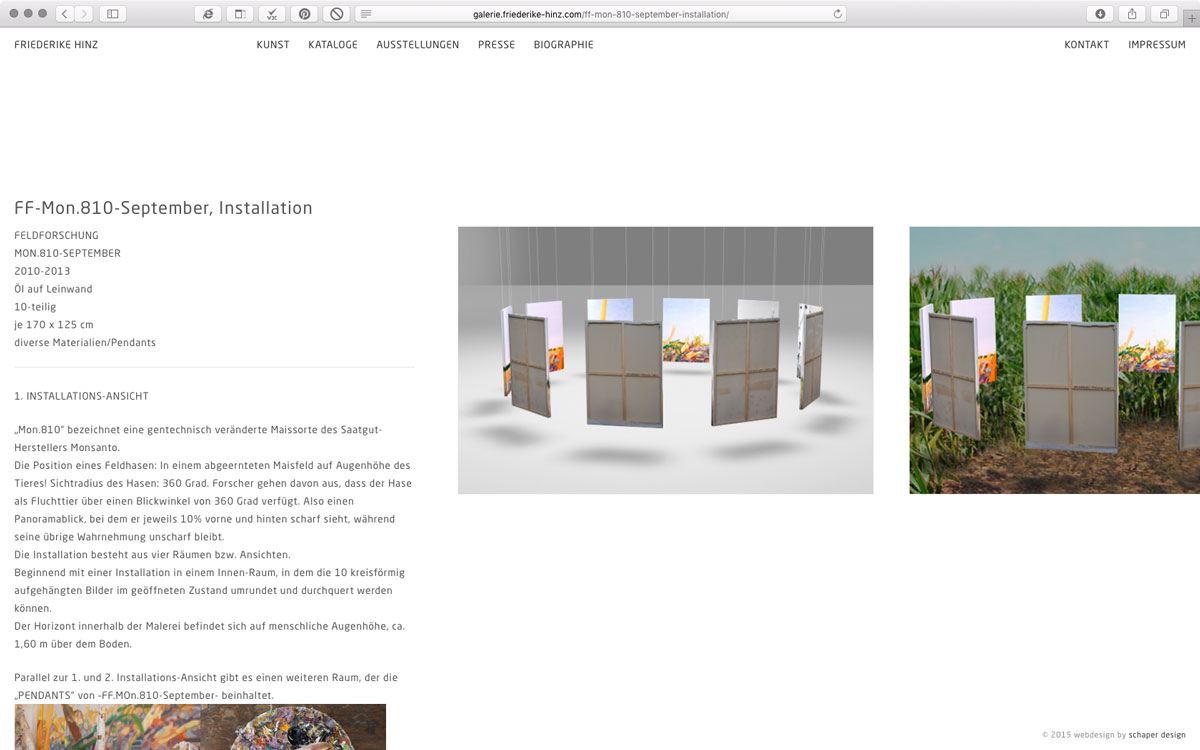This screenshot has height=750, width=1200.
Task: Click the blocker extension icon with slashed circle
Action: tap(336, 14)
